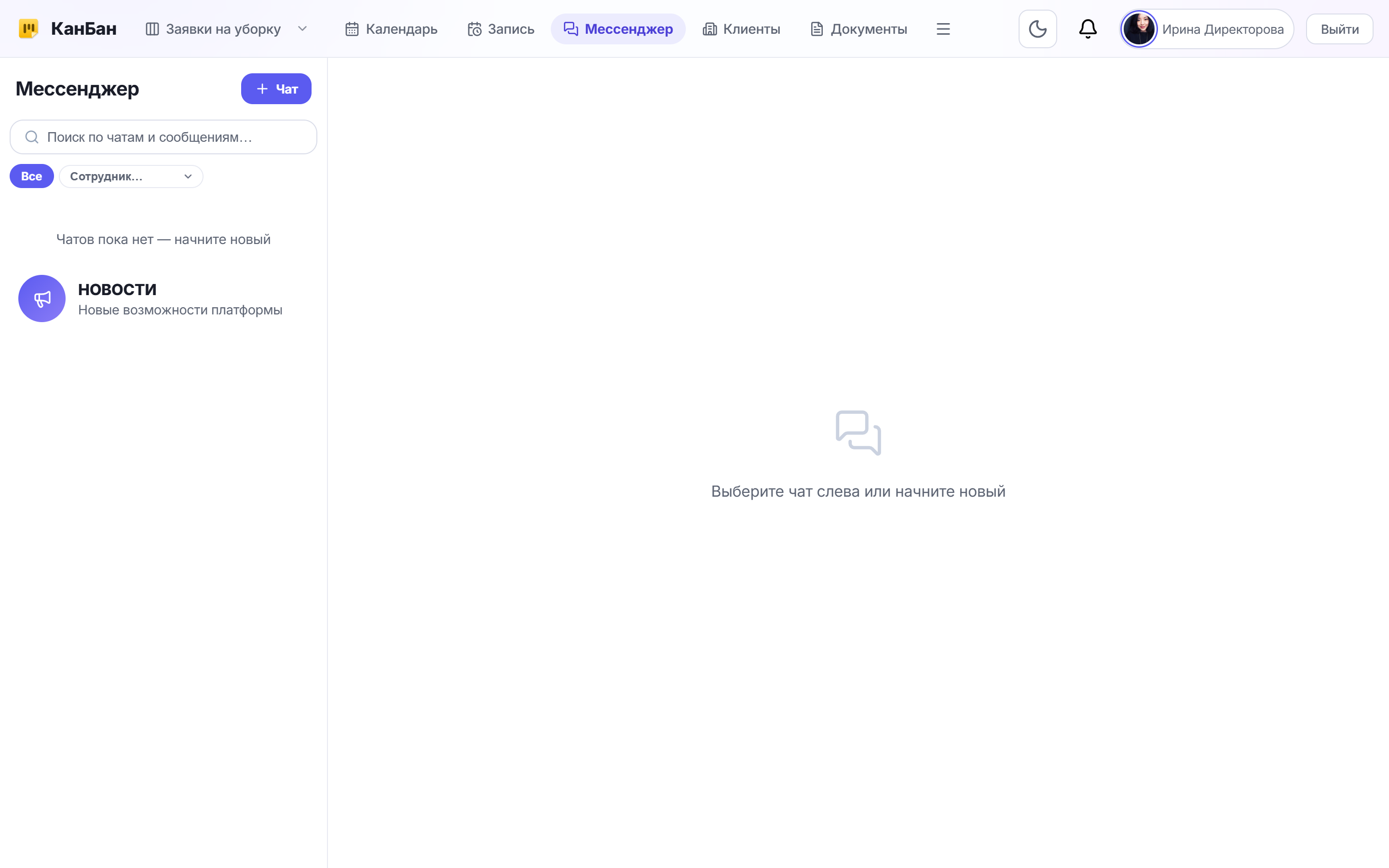Go to the Клиенты section
The height and width of the screenshot is (868, 1389).
tap(741, 29)
